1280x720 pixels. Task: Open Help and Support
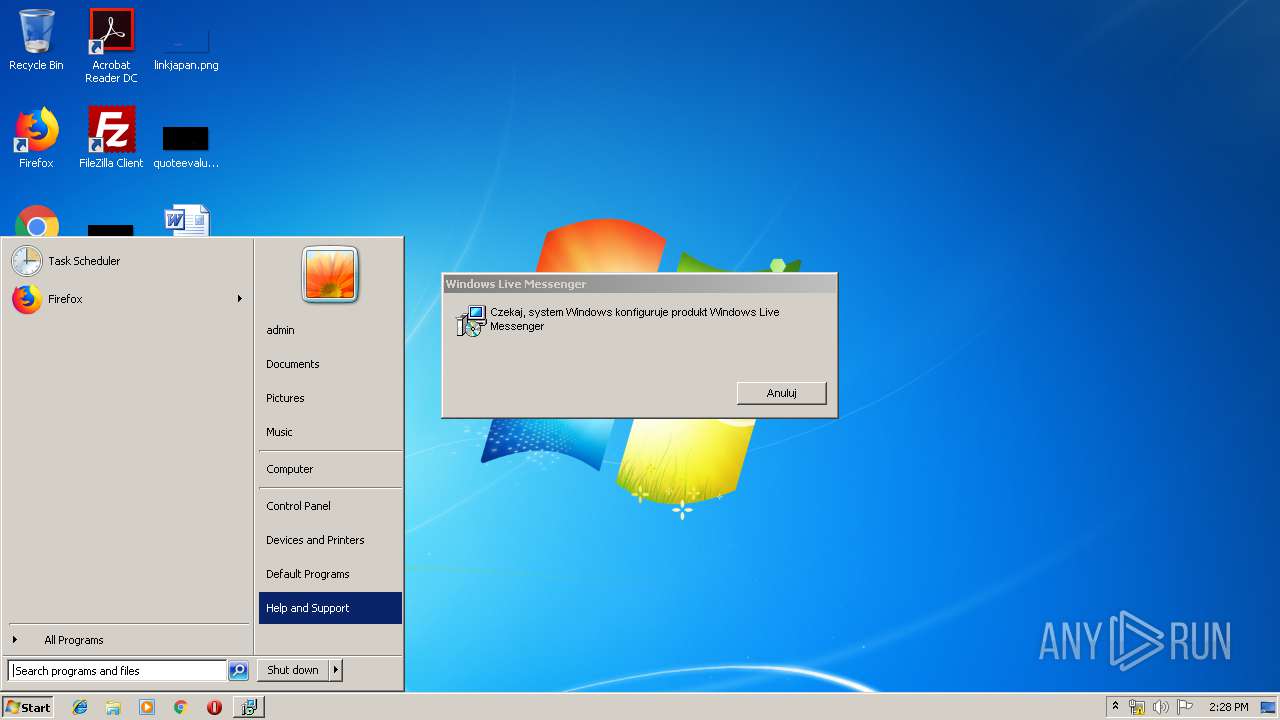click(330, 608)
